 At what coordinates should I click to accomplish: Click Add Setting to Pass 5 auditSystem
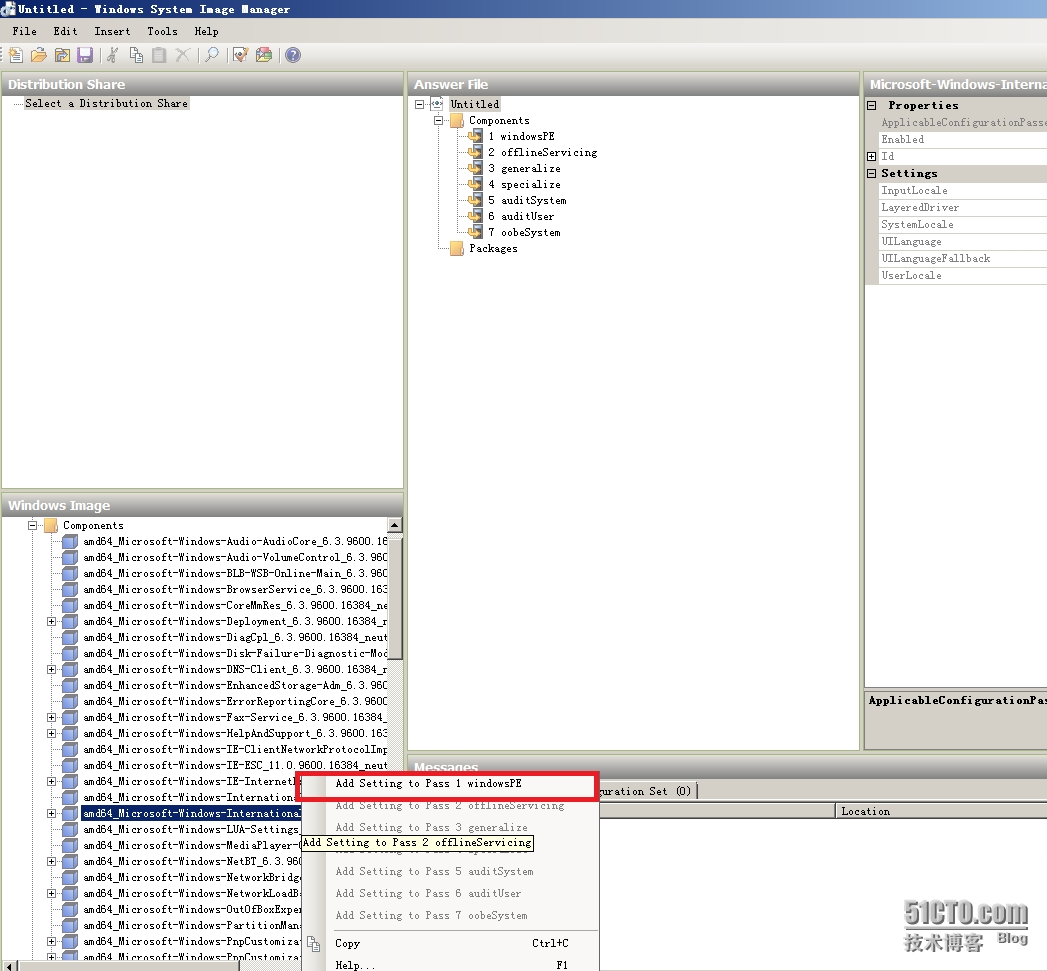[x=451, y=871]
